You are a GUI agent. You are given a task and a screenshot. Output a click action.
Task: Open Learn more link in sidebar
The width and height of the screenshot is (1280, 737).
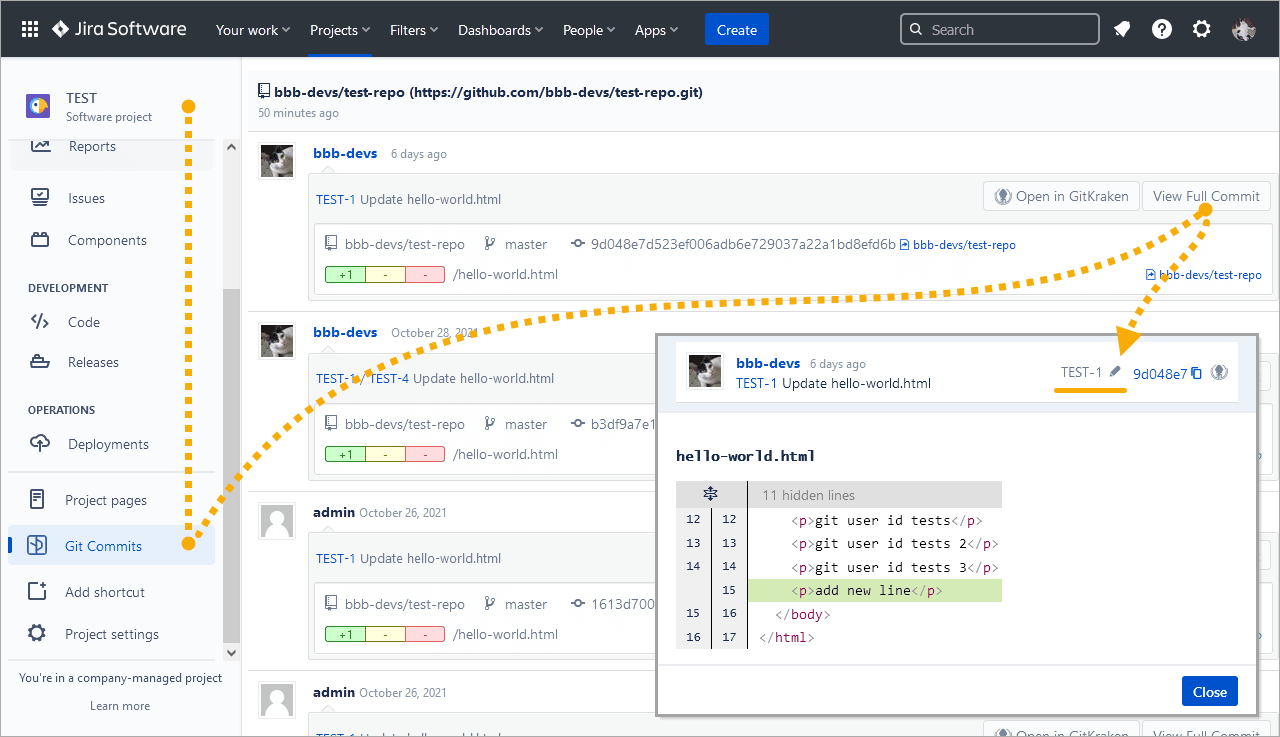point(120,706)
